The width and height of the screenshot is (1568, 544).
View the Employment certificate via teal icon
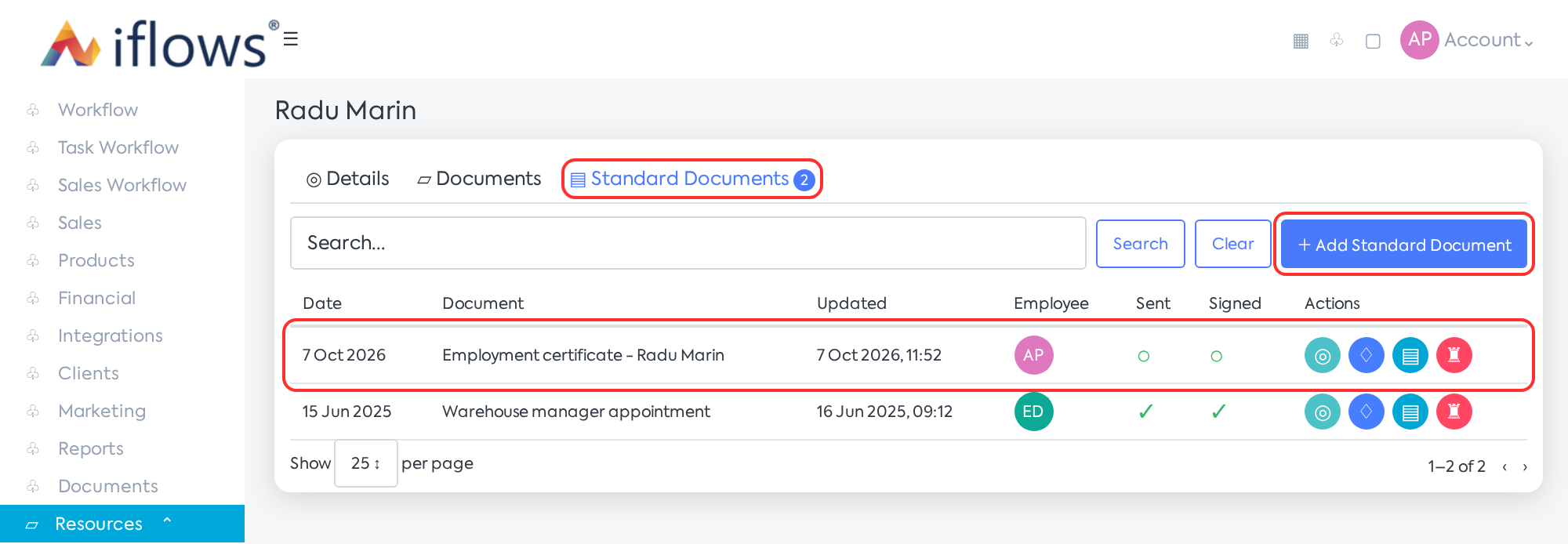point(1323,355)
